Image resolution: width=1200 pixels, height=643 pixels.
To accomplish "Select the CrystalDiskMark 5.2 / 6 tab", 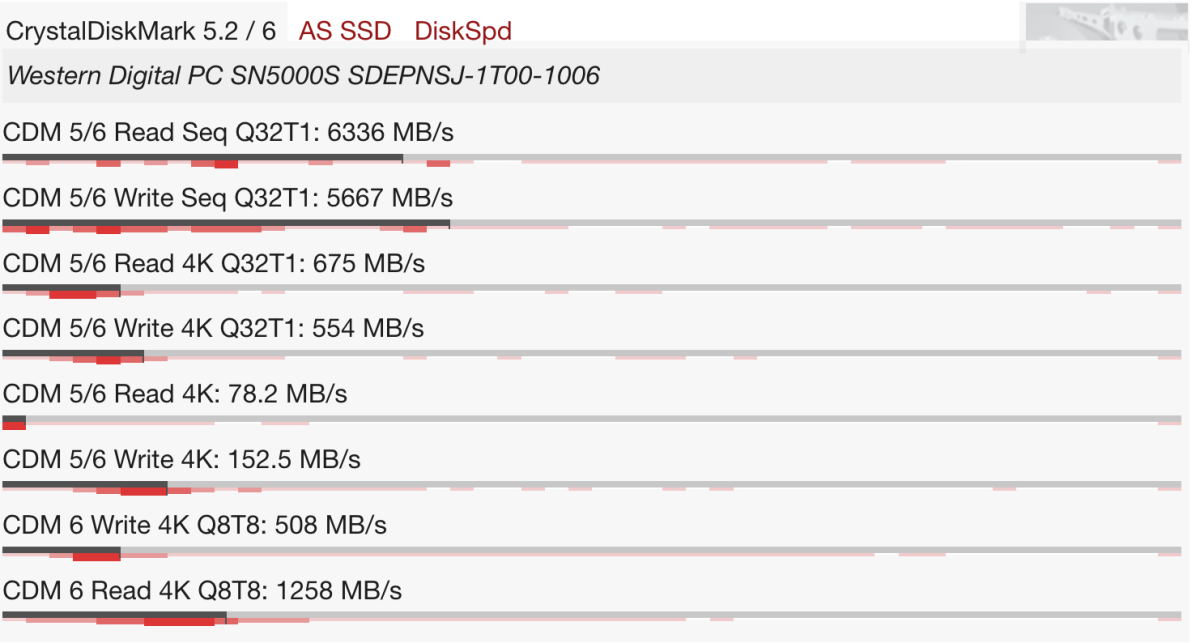I will coord(141,29).
